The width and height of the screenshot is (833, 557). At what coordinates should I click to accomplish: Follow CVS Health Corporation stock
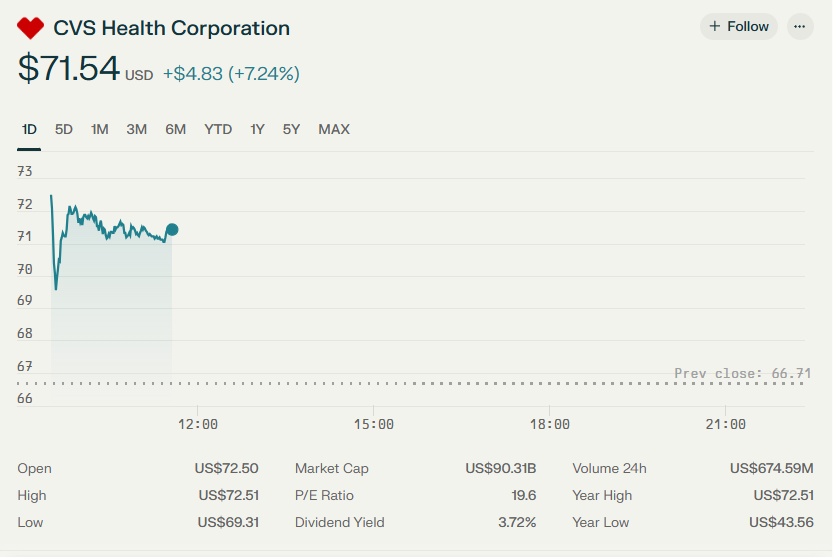[x=739, y=27]
